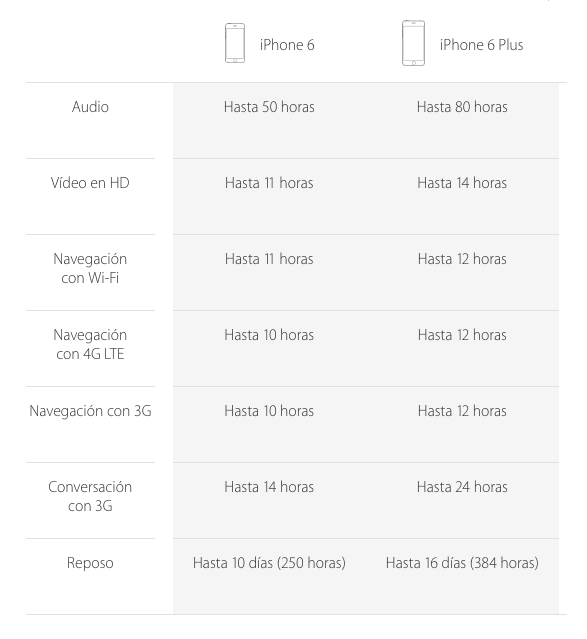
Task: Select Hasta 16 días (384 horas) cell
Action: click(462, 563)
